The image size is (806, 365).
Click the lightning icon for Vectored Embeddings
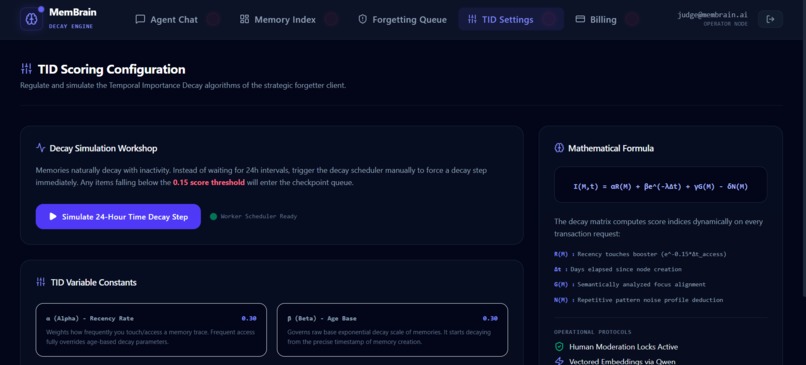559,361
